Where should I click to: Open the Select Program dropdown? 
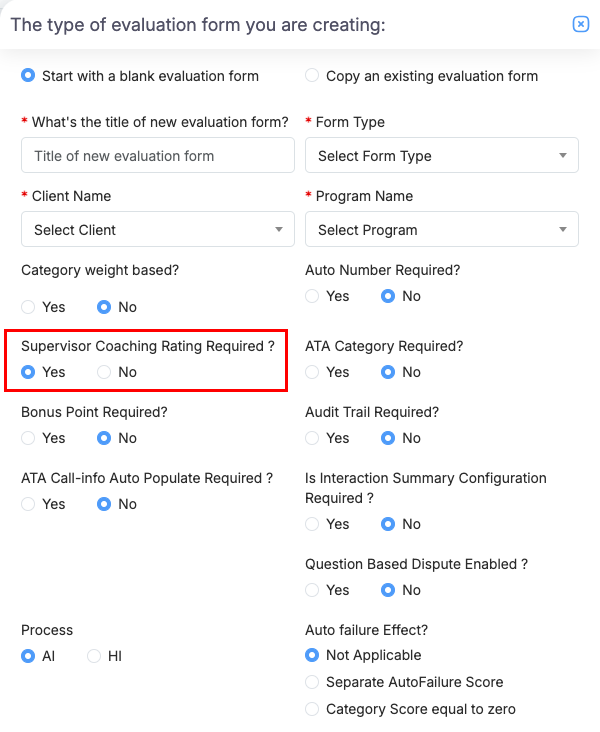click(x=441, y=230)
